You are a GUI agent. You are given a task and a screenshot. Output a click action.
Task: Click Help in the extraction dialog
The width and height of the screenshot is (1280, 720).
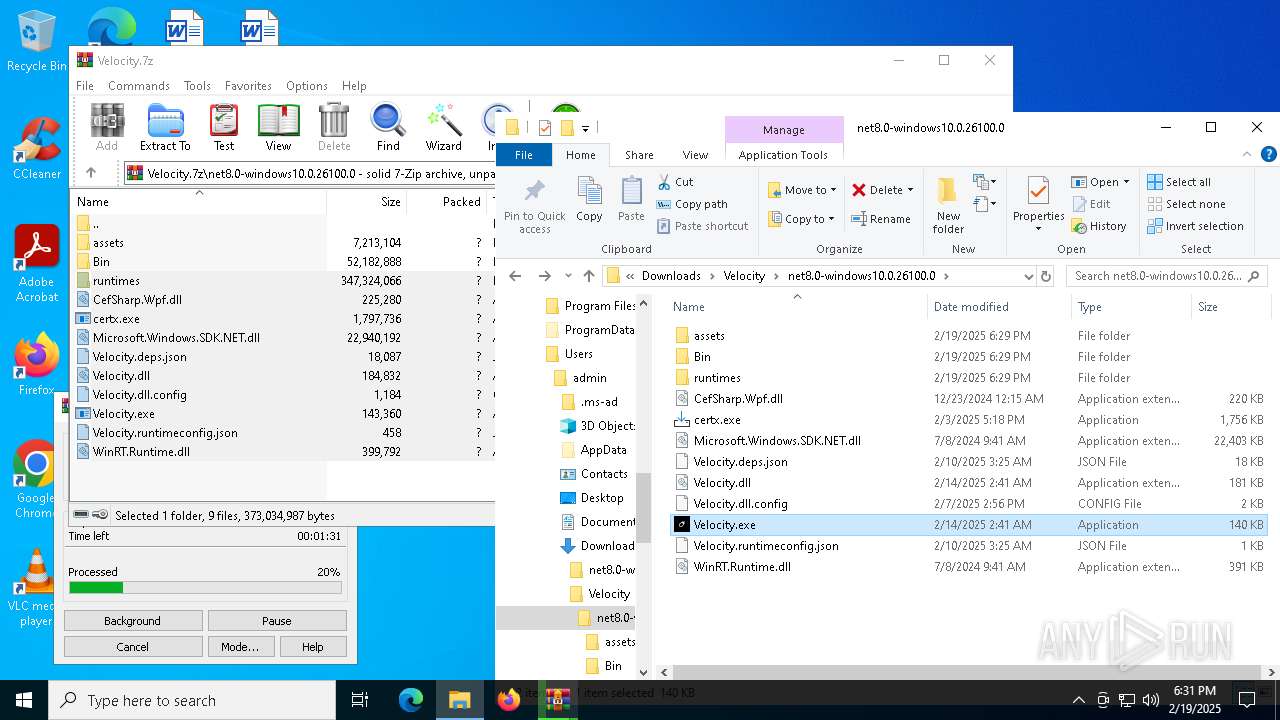pos(313,647)
